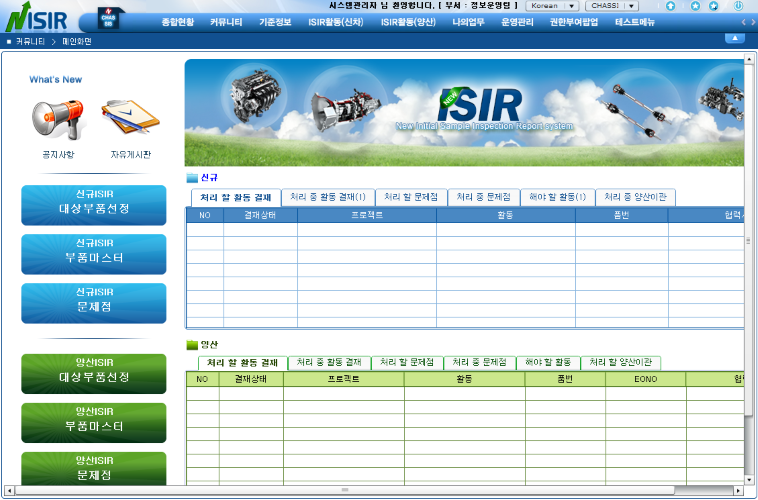Select the 양산 해야 할 활동 tab

pyautogui.click(x=548, y=362)
